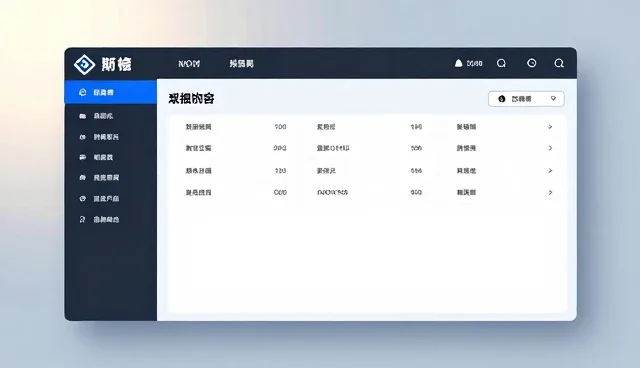Open the "NOM" tab in top navigation

tap(189, 64)
